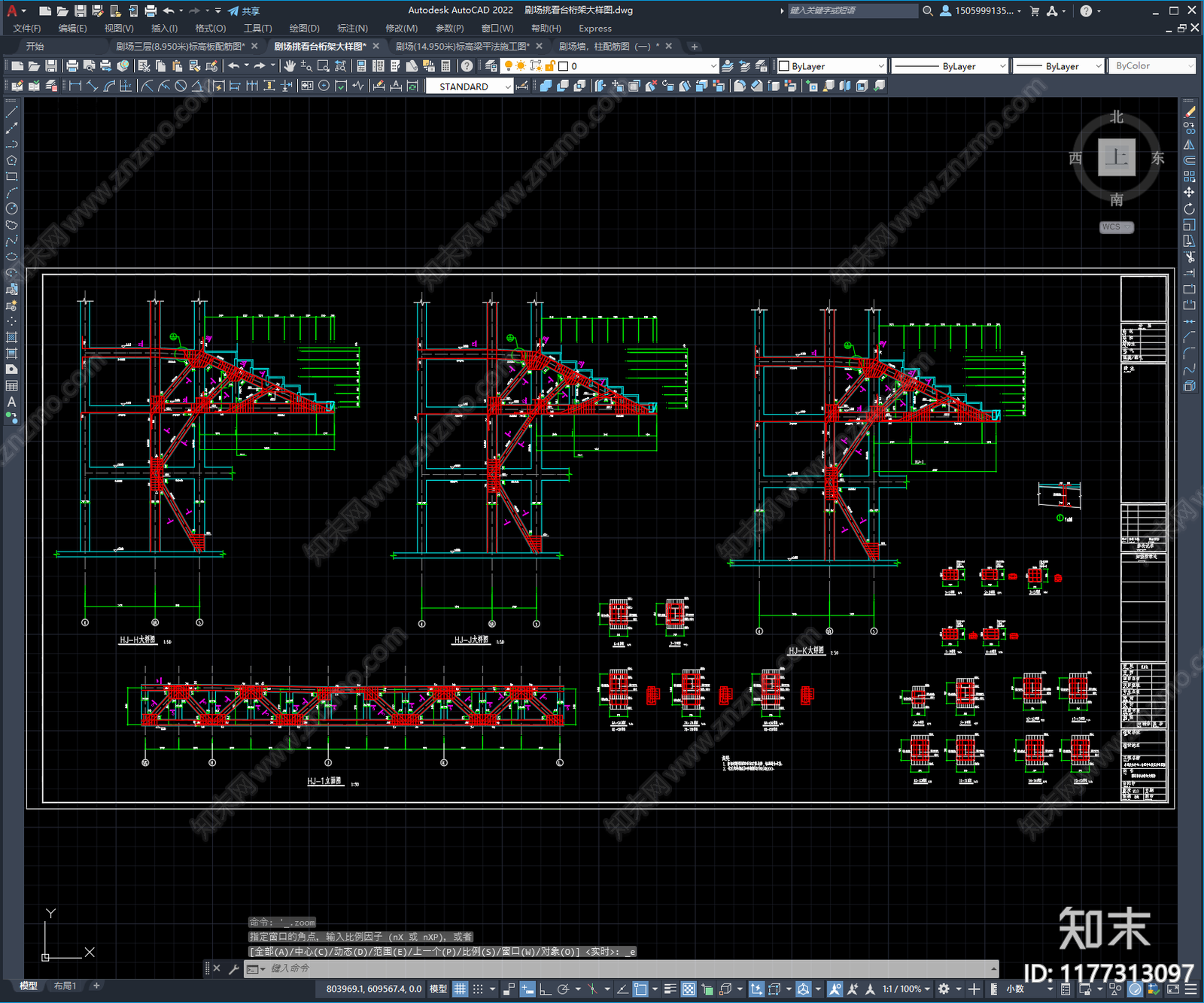Toggle lineweight display in status bar
The width and height of the screenshot is (1204, 1003).
coord(670,989)
